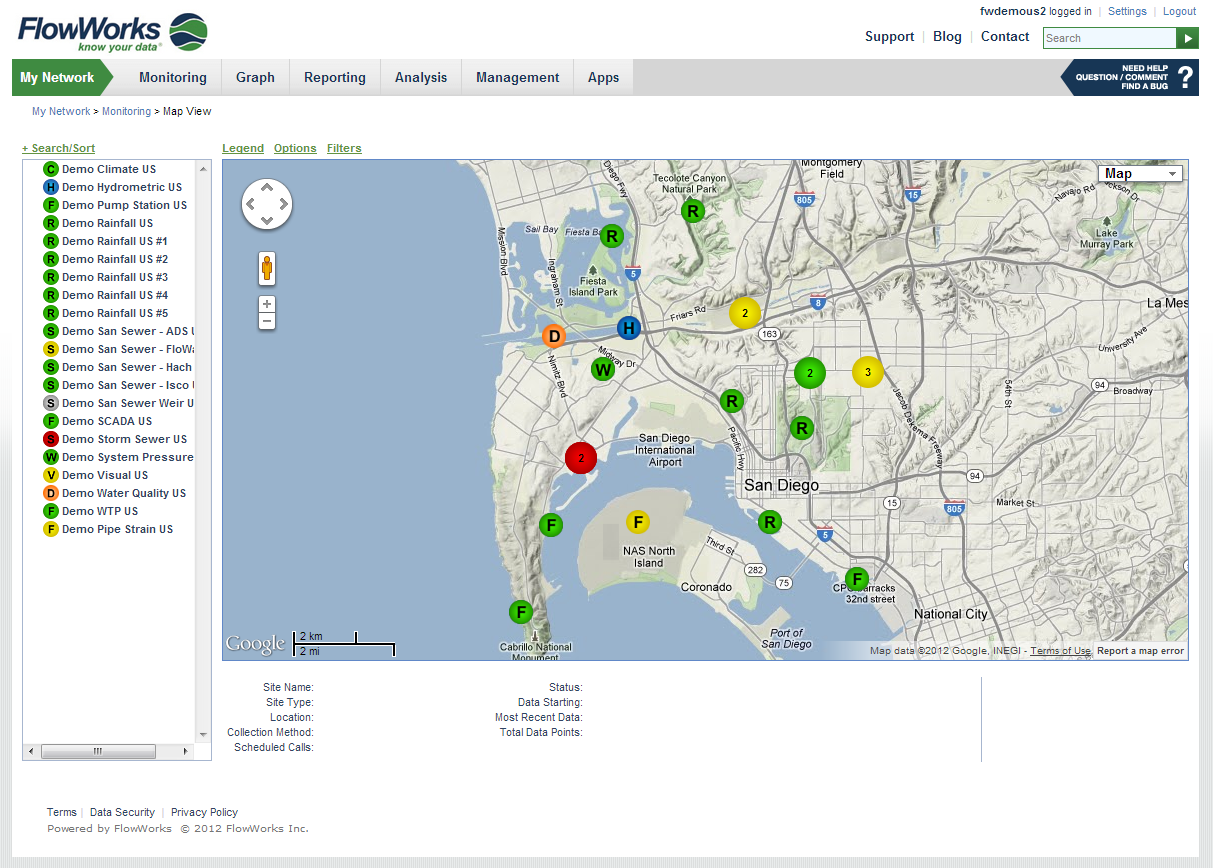The height and width of the screenshot is (868, 1213).
Task: Click Report a map error link
Action: tap(1140, 651)
